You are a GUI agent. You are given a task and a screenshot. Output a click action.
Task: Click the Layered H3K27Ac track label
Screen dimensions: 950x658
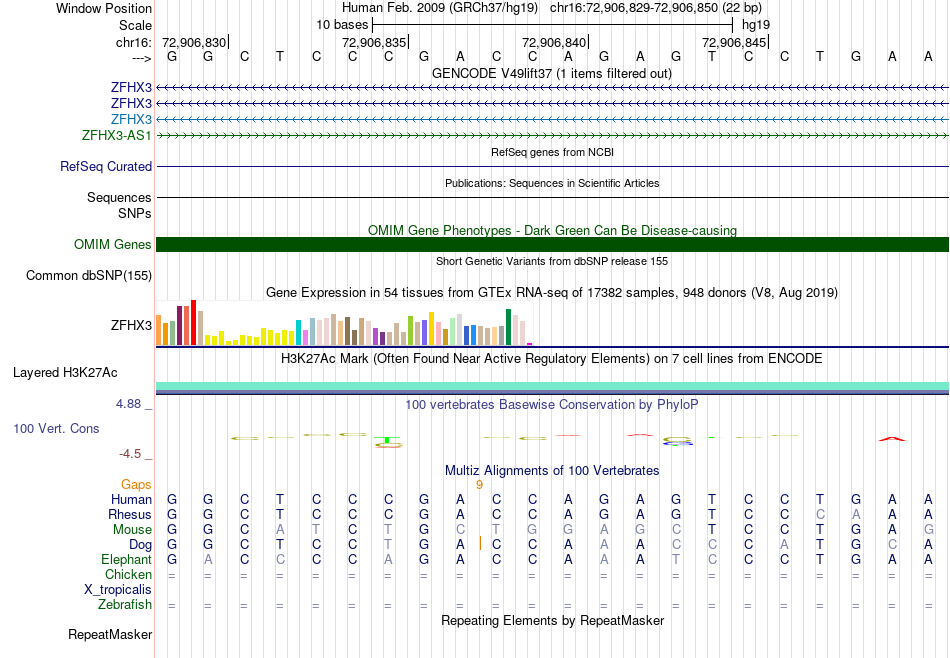pos(65,373)
